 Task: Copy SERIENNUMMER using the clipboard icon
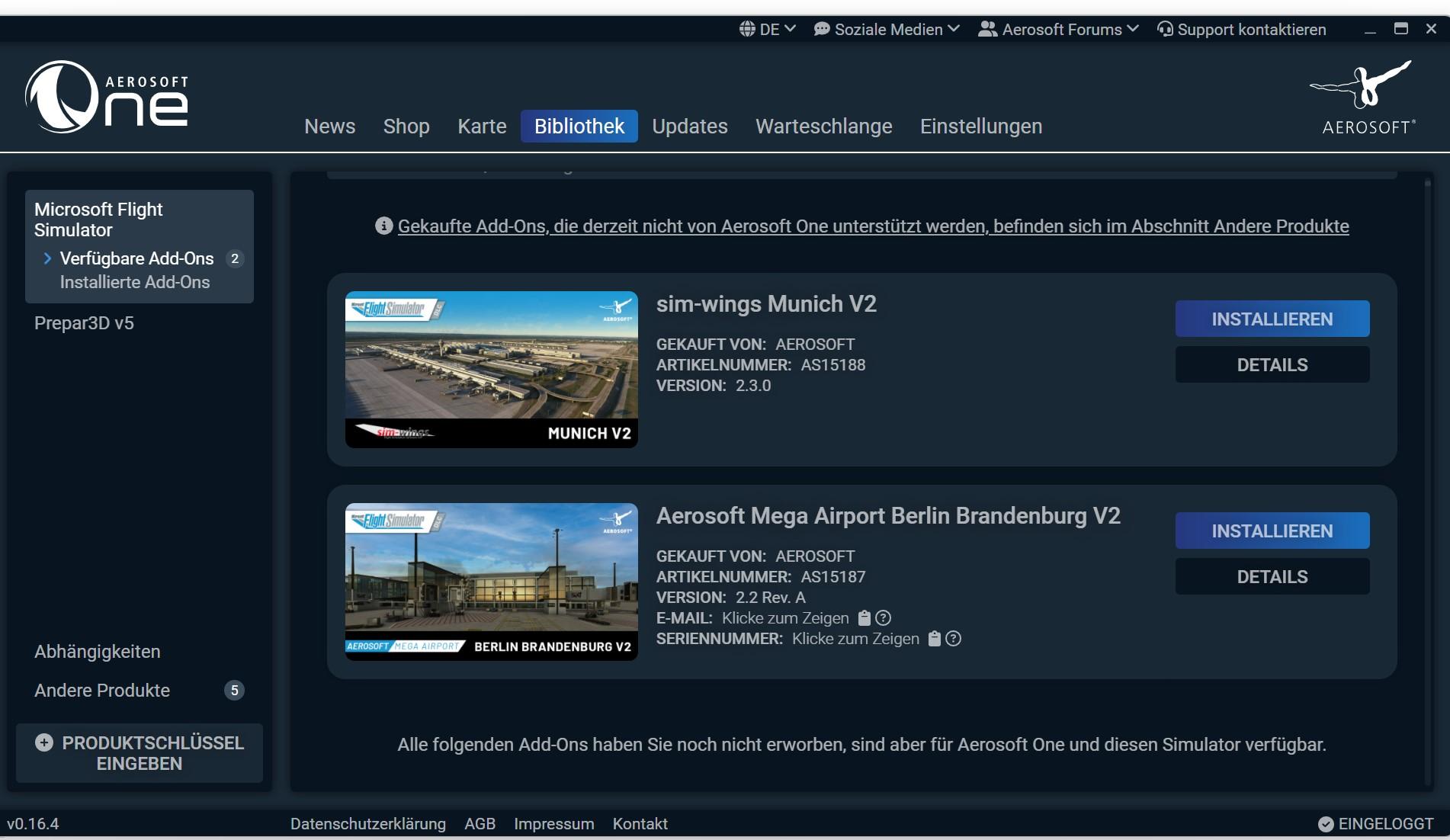pos(935,639)
